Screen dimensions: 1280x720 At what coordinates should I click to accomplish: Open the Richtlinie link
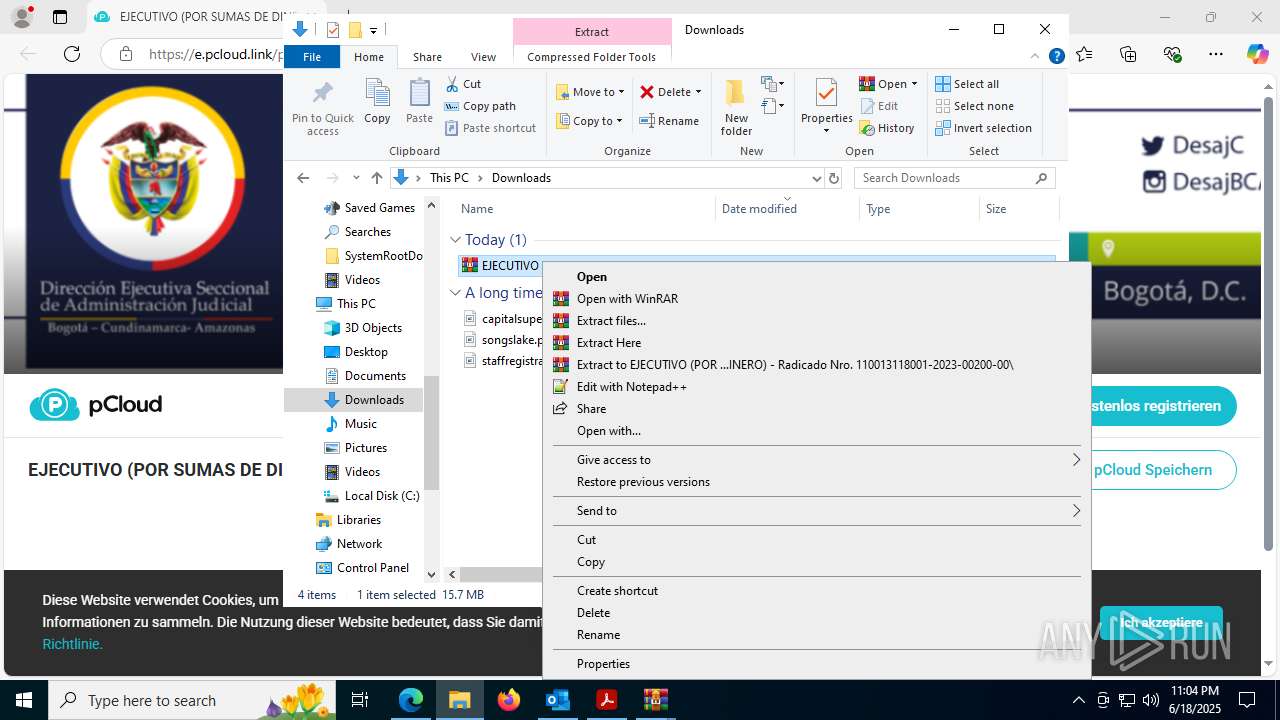(x=72, y=644)
